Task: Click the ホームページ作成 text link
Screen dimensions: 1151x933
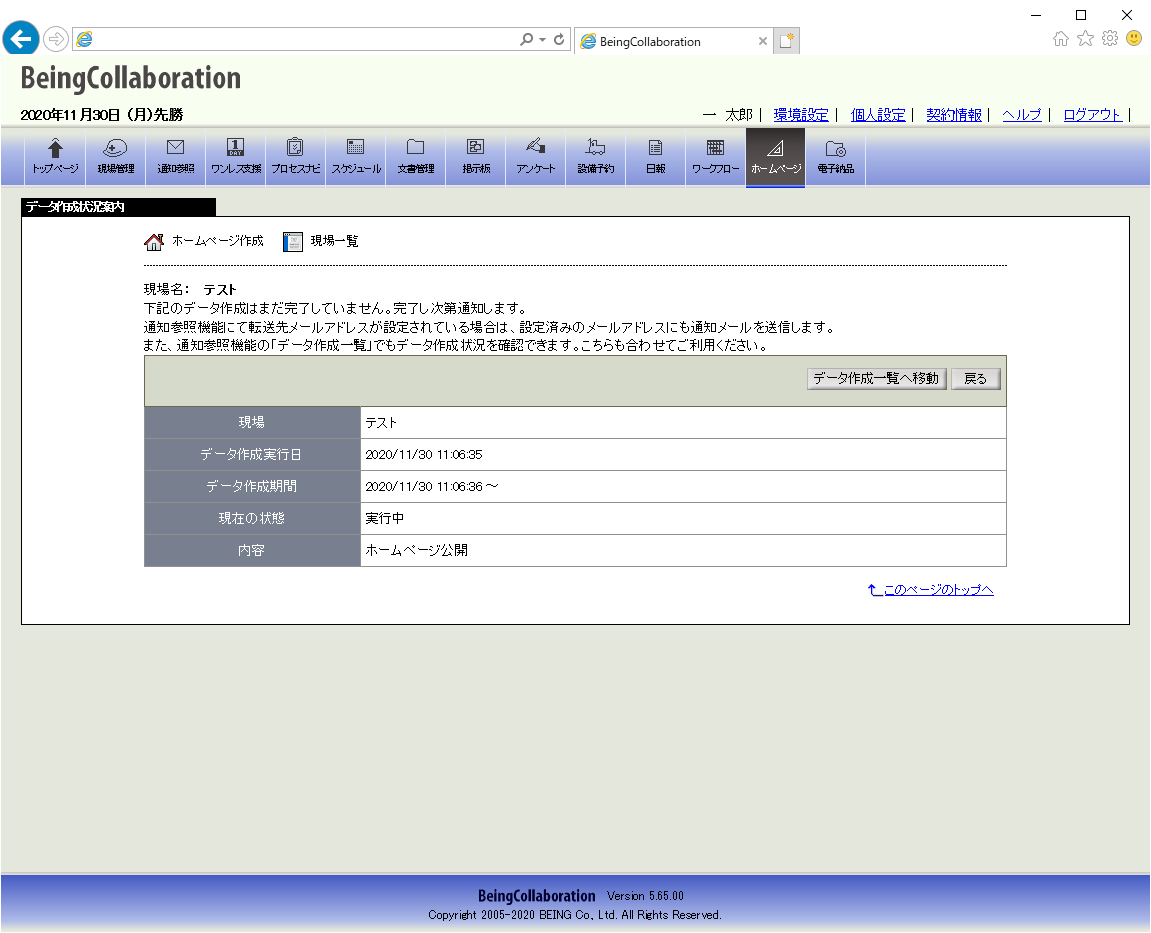Action: pos(217,241)
